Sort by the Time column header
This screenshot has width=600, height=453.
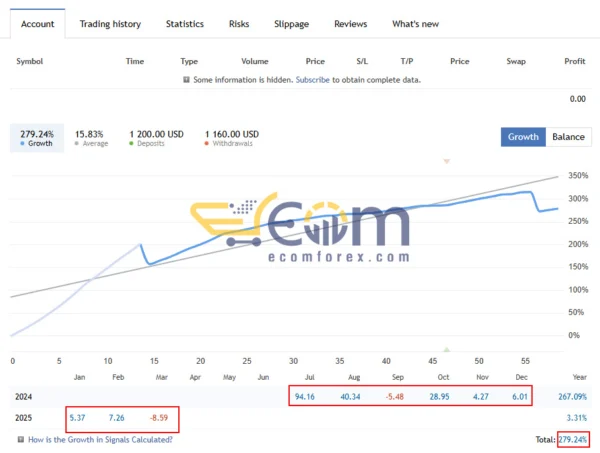coord(135,61)
